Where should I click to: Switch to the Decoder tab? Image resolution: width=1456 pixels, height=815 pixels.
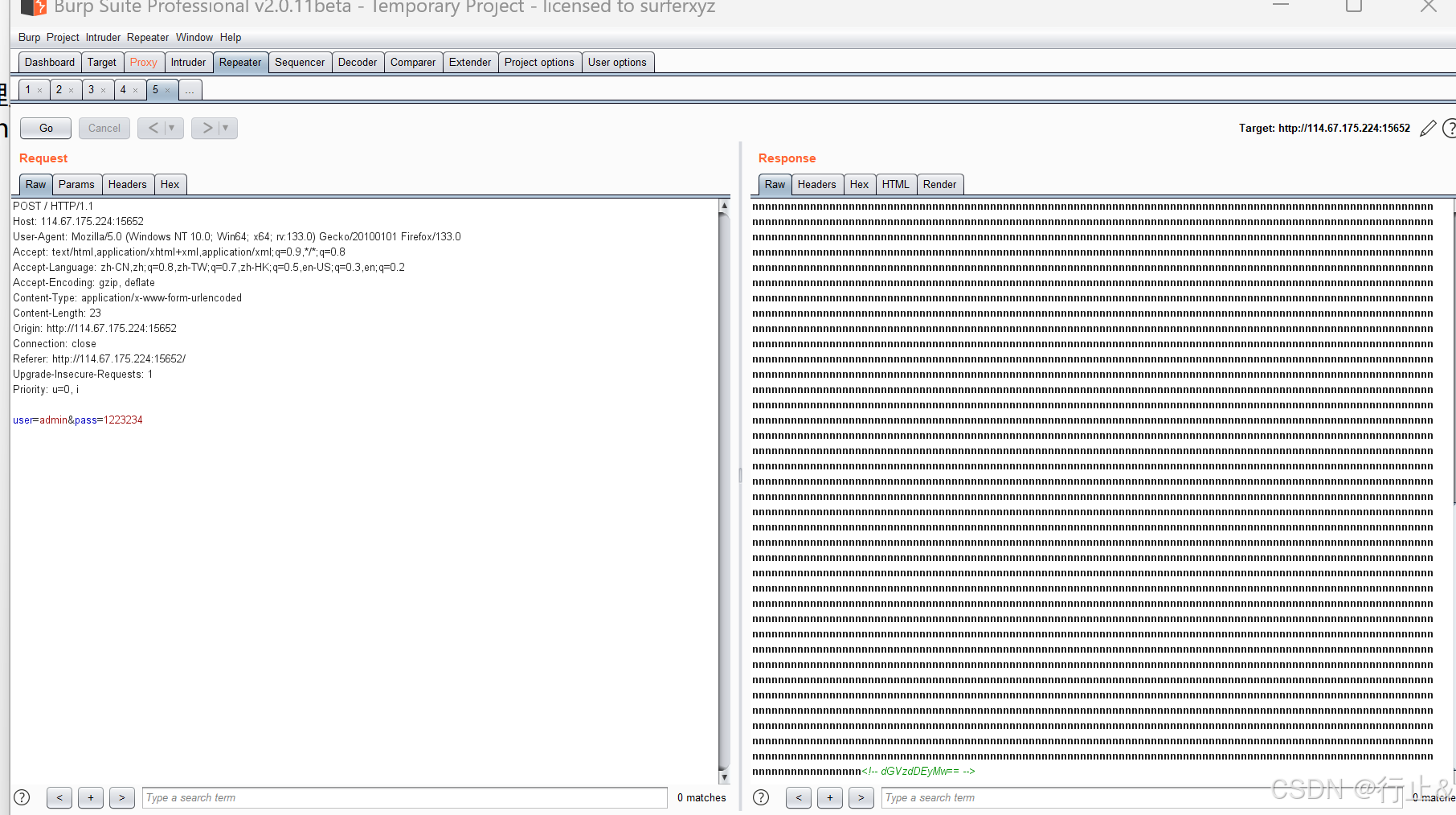358,62
